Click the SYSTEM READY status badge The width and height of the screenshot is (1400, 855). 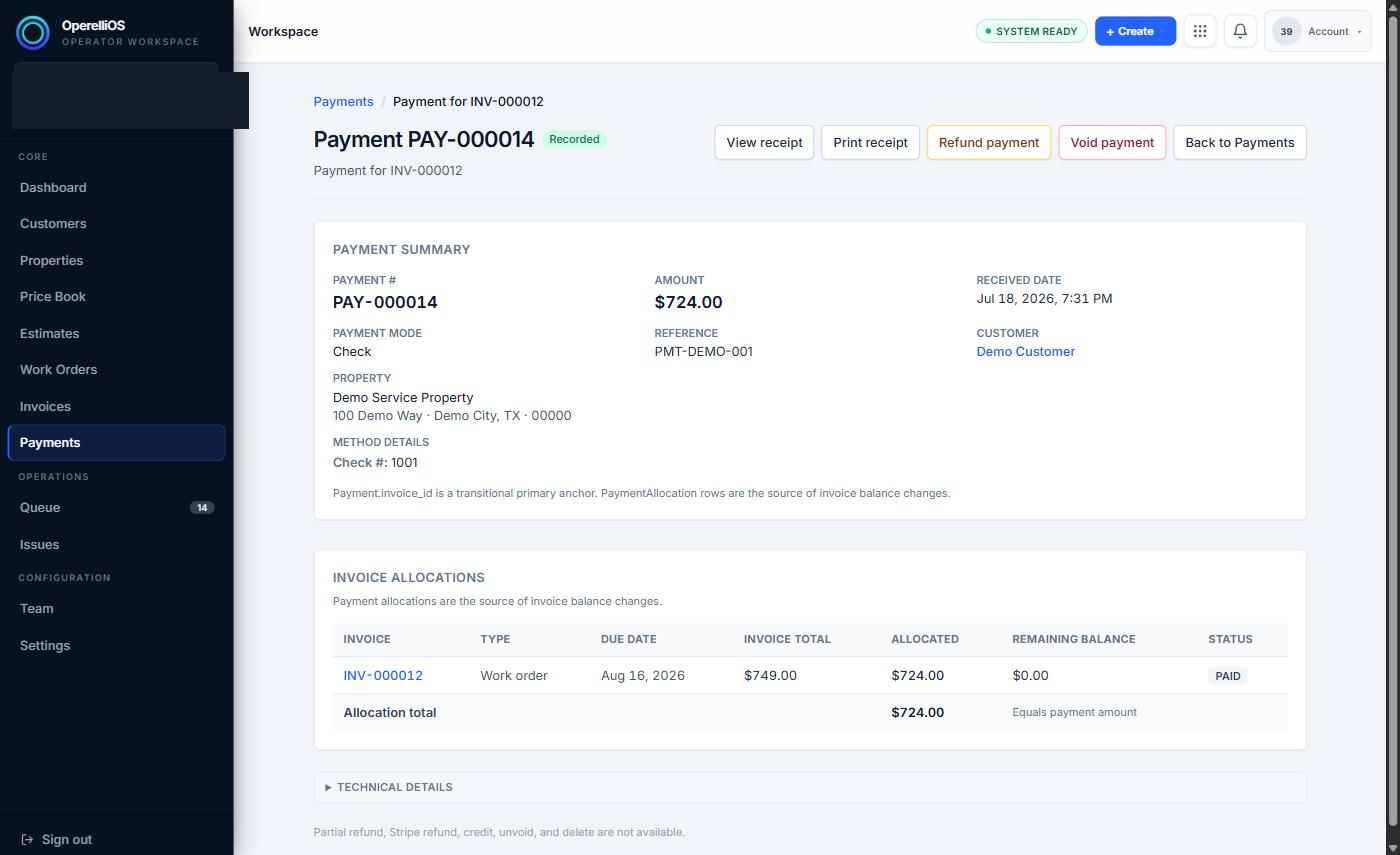(1031, 31)
